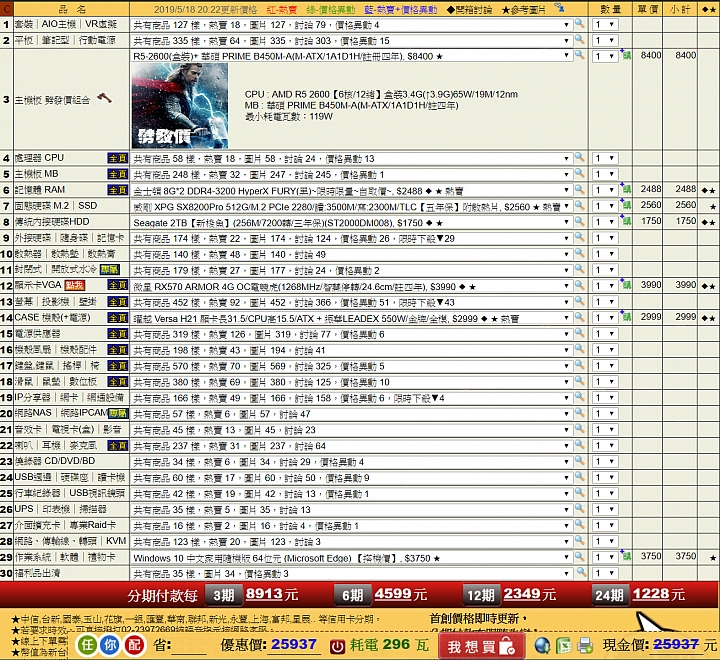Click the 小計 column header
The width and height of the screenshot is (720, 660).
(680, 9)
